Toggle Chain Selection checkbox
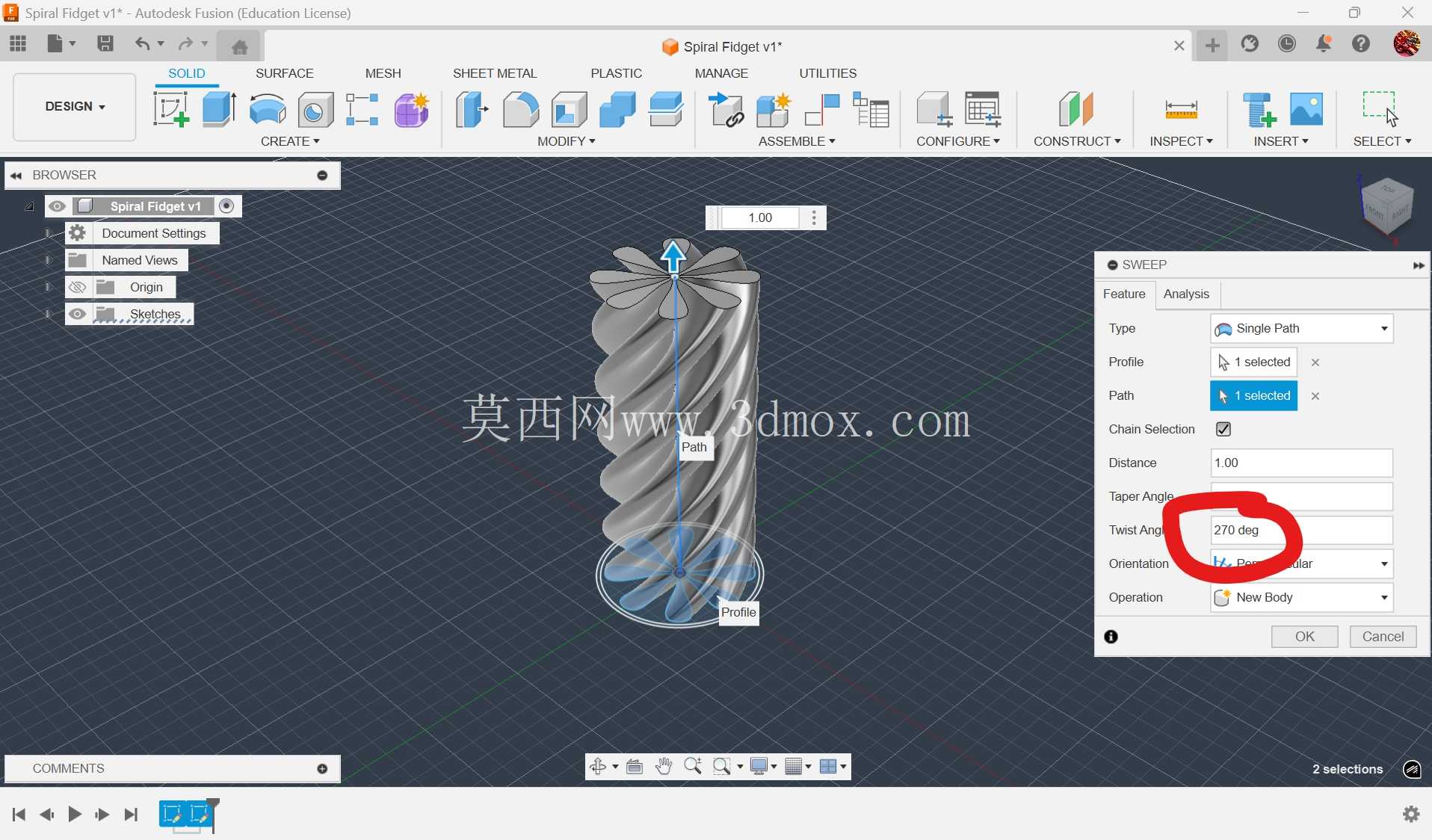Screen dimensions: 1432x840 pos(1223,429)
